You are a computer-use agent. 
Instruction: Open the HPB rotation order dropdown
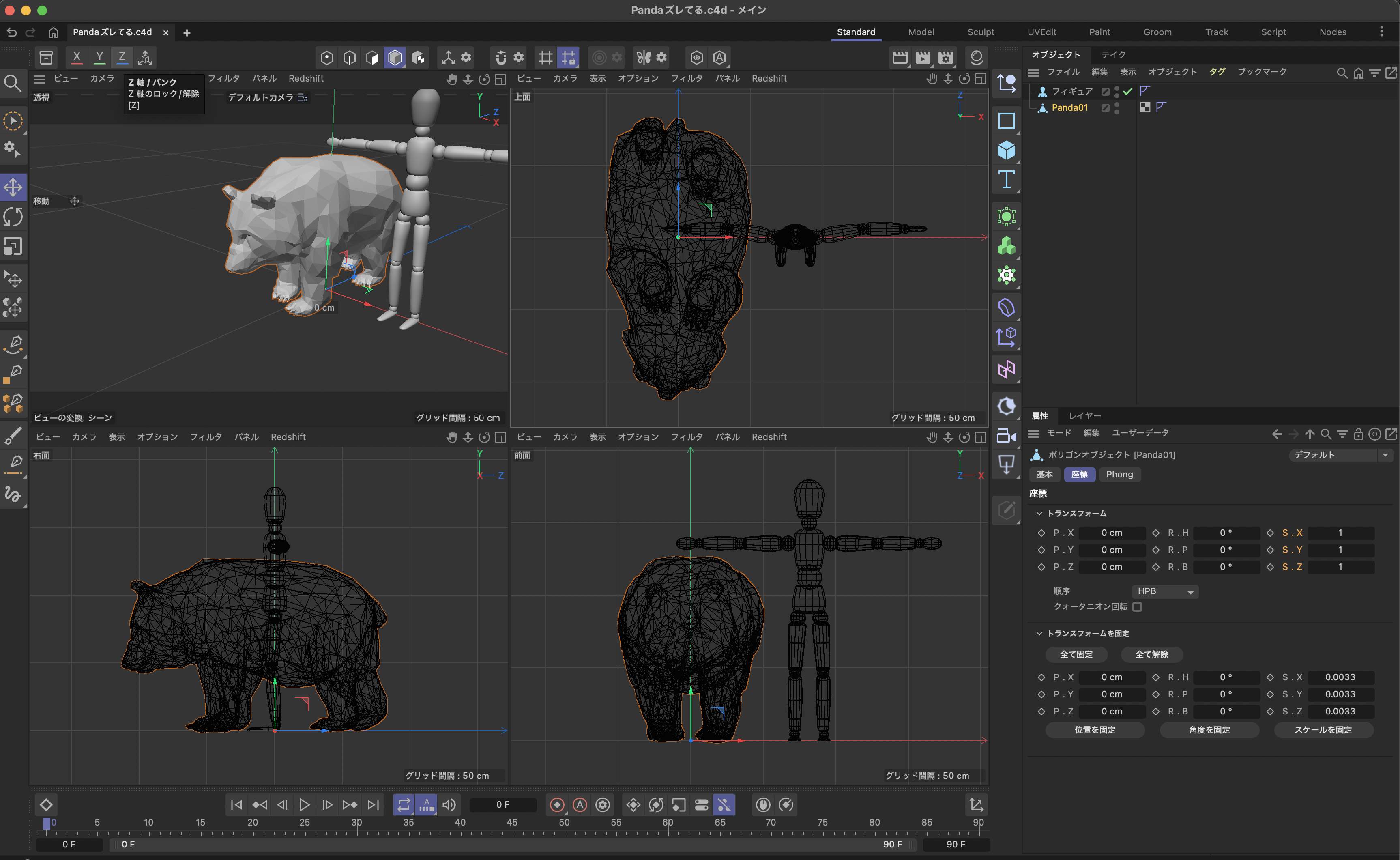tap(1165, 591)
